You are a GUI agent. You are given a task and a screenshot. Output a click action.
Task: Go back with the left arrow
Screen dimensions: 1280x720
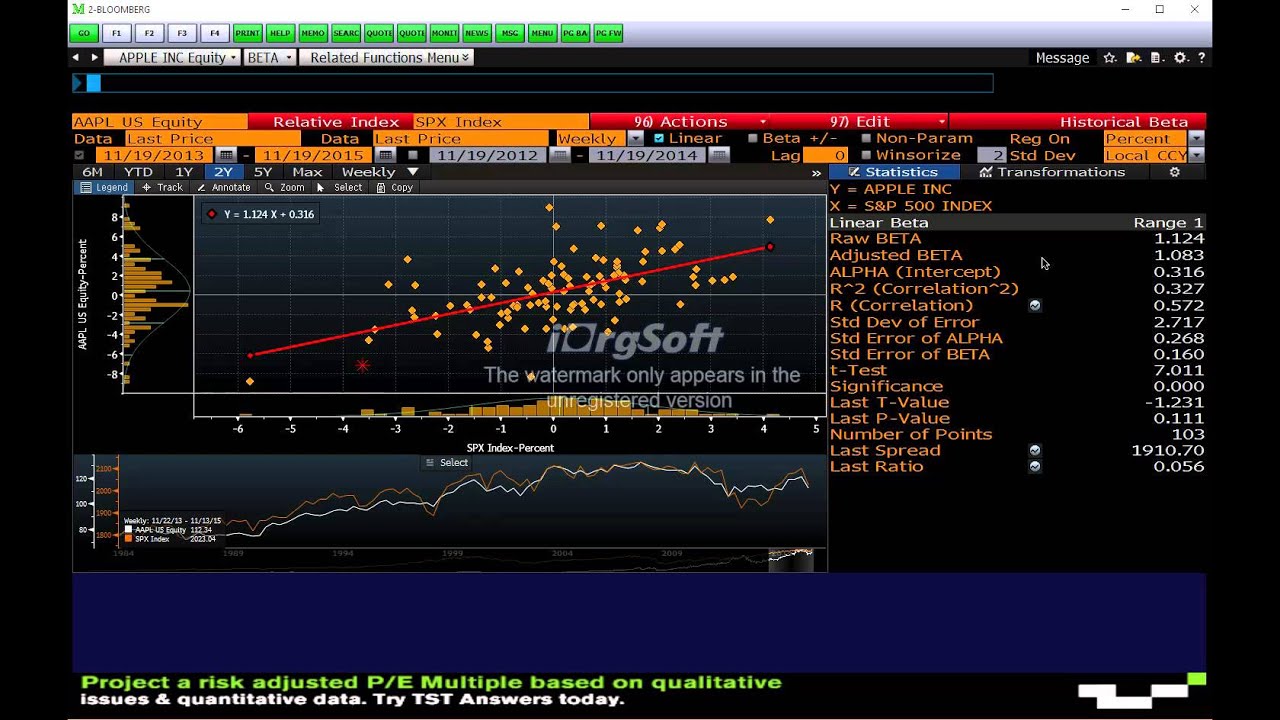pyautogui.click(x=75, y=58)
